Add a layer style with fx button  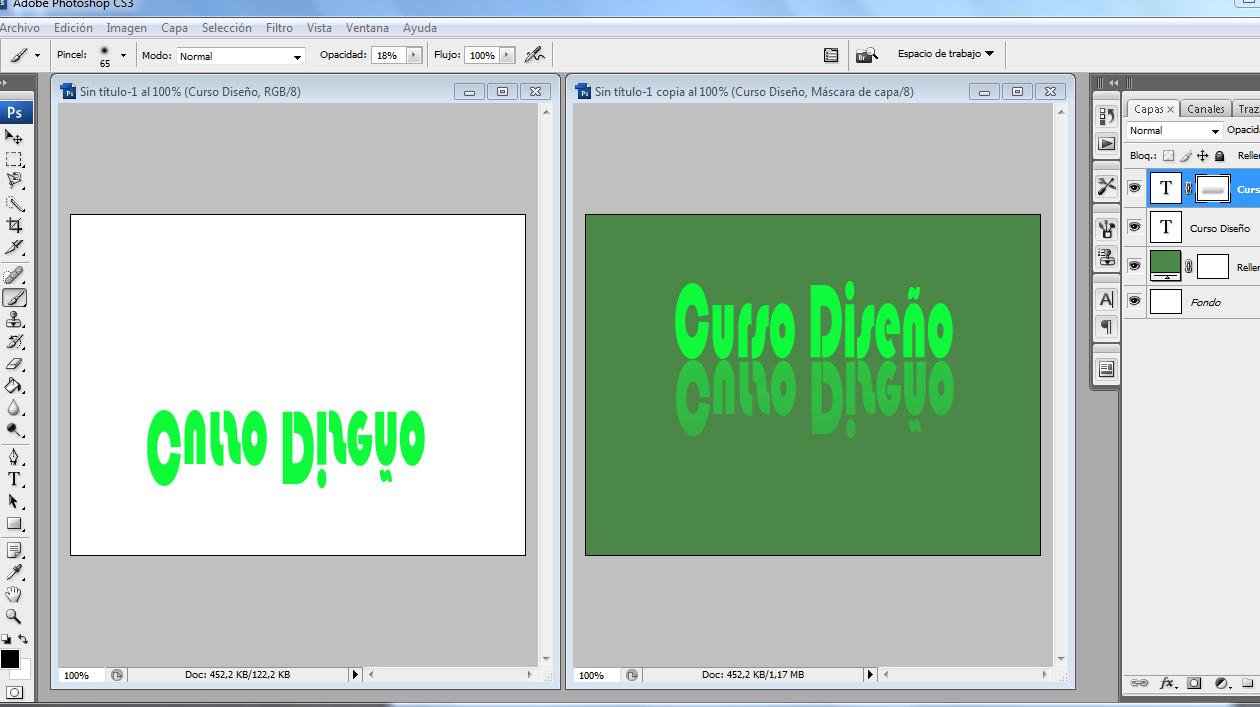pos(1167,684)
